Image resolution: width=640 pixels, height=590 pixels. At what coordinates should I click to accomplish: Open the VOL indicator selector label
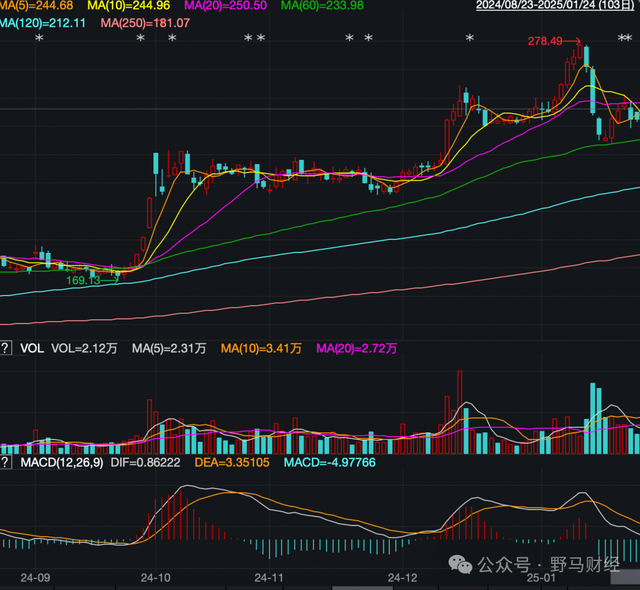(x=33, y=349)
